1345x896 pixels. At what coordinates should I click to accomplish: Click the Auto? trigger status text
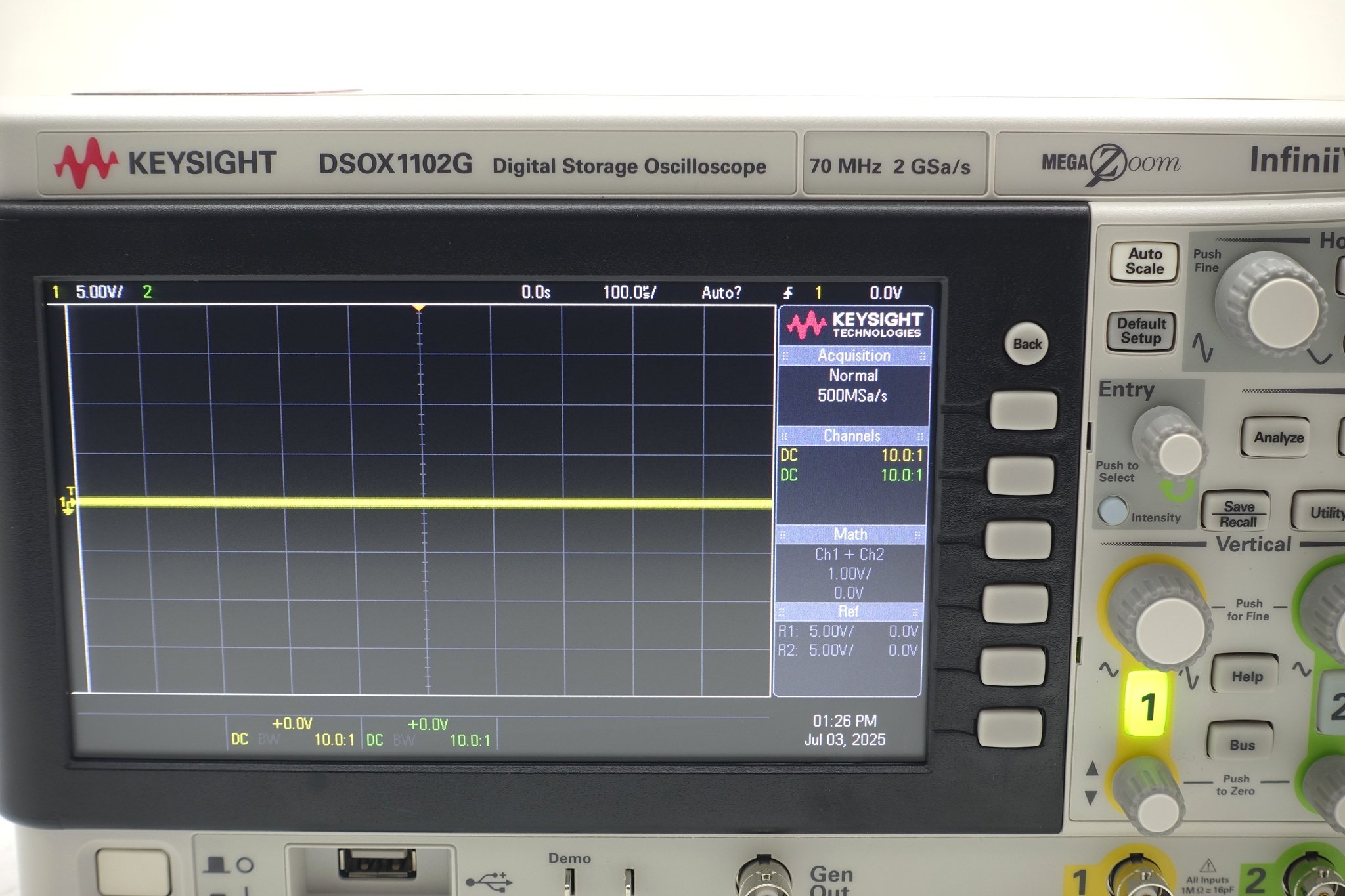[721, 293]
